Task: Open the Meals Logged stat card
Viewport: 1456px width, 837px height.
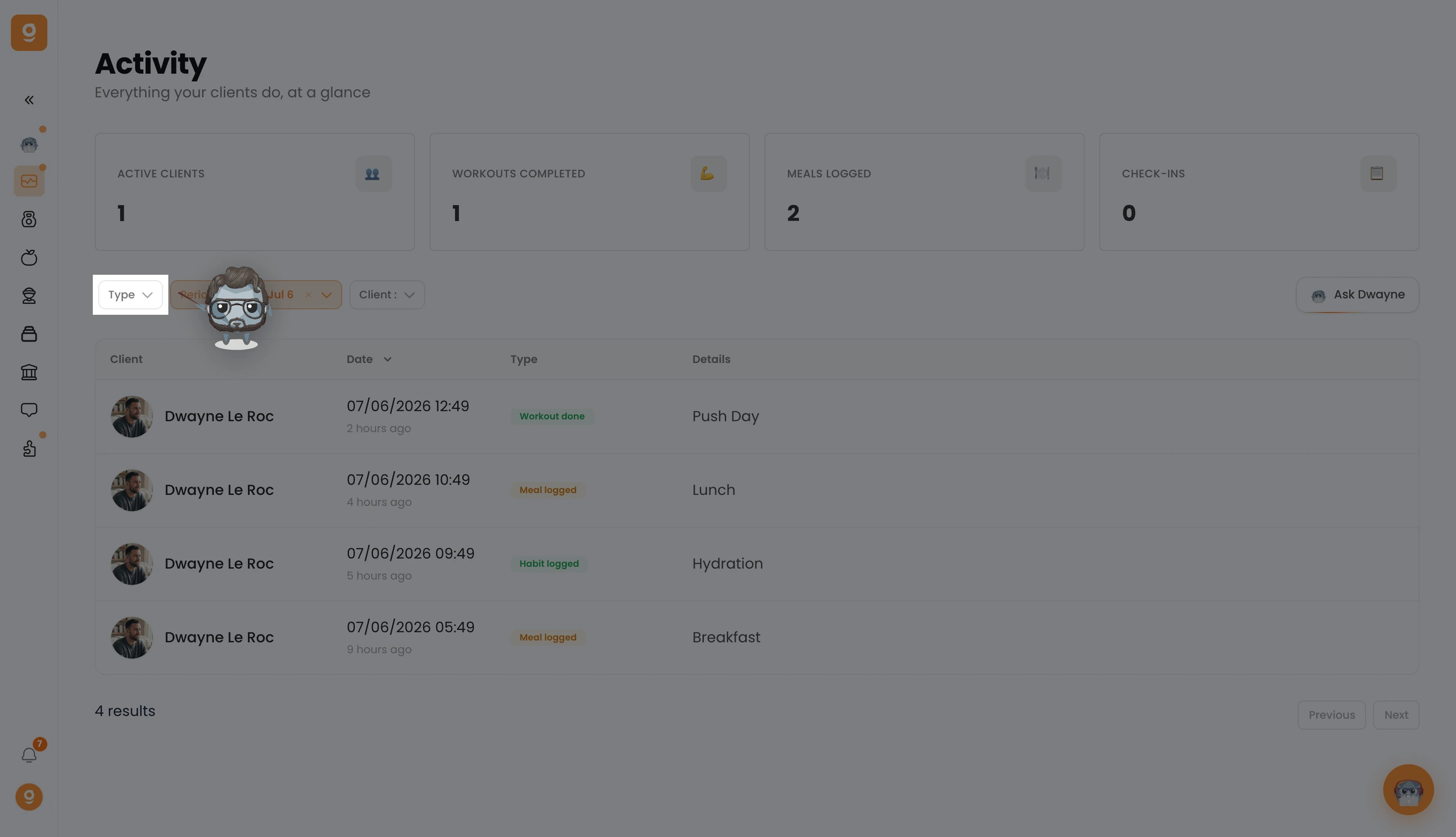Action: (925, 192)
